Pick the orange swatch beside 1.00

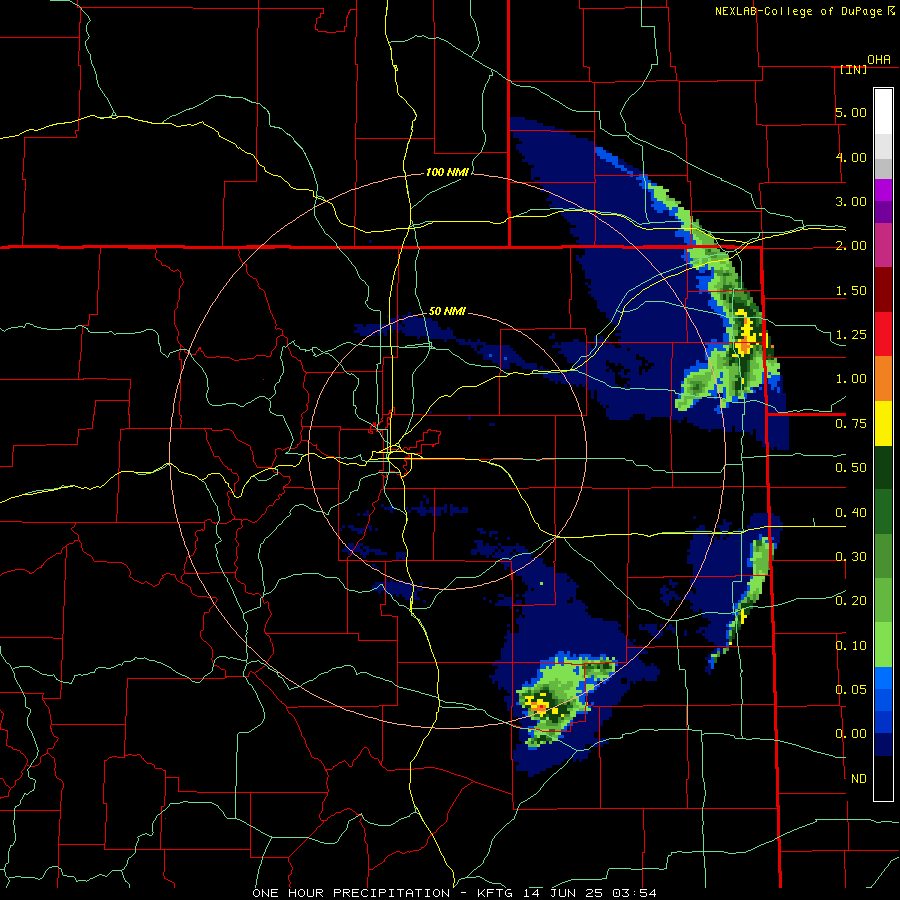pyautogui.click(x=883, y=379)
